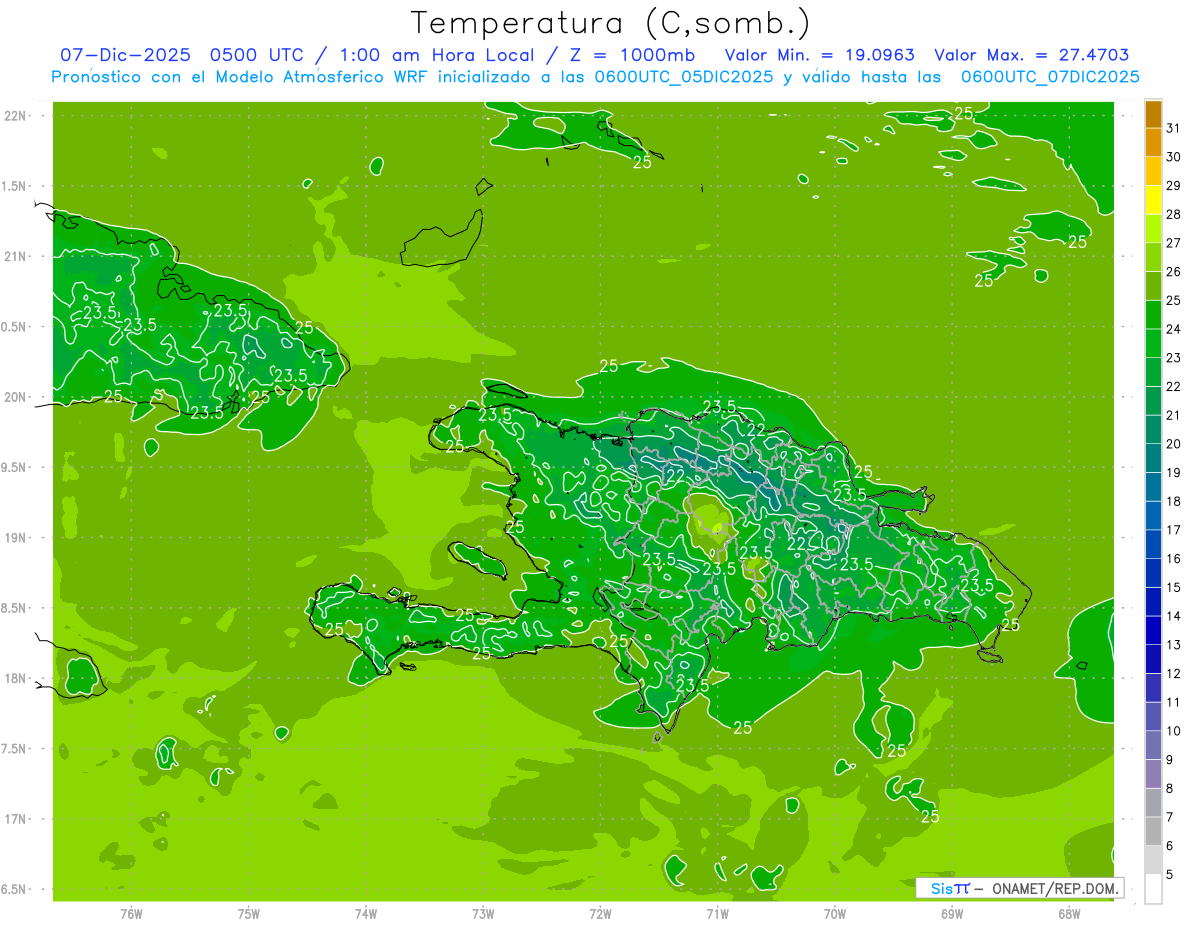The width and height of the screenshot is (1200, 927).
Task: Click the '69W' longitude axis label
Action: point(952,914)
